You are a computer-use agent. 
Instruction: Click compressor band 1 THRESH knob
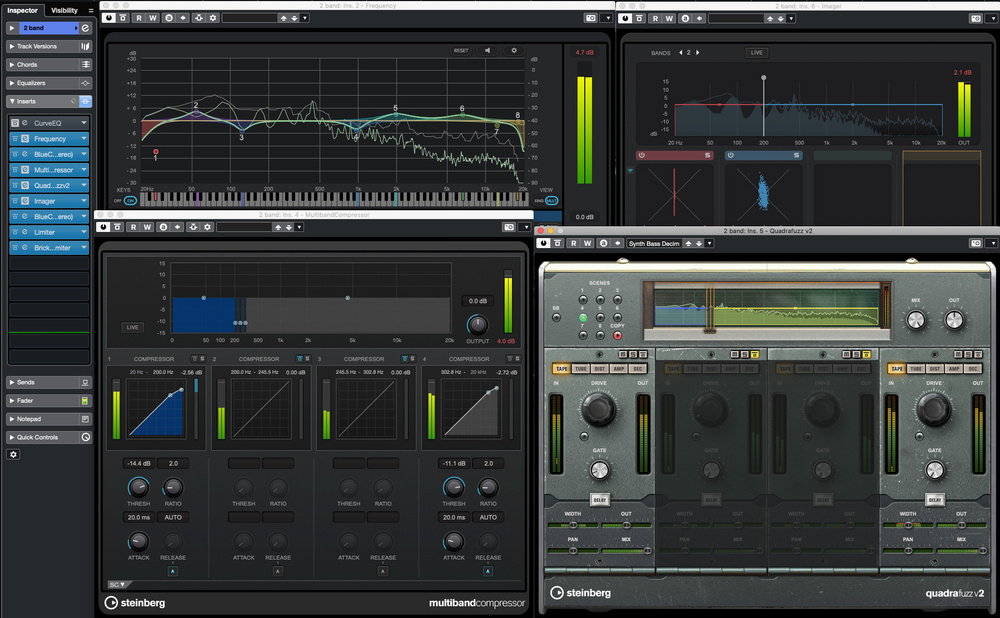click(x=138, y=488)
